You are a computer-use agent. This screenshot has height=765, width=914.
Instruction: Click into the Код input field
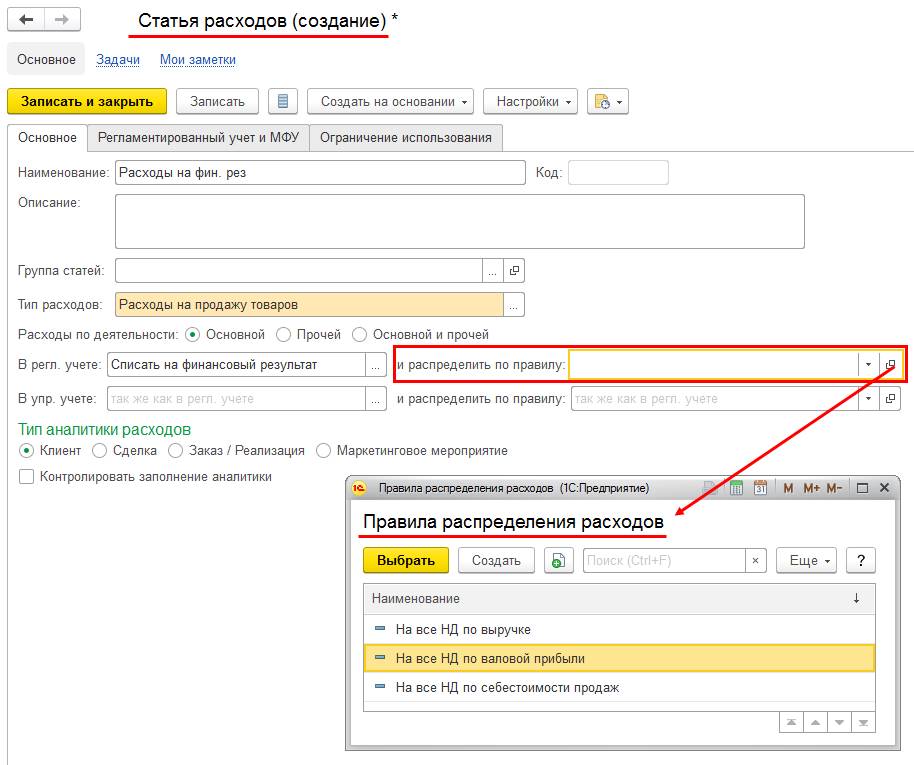pos(618,173)
